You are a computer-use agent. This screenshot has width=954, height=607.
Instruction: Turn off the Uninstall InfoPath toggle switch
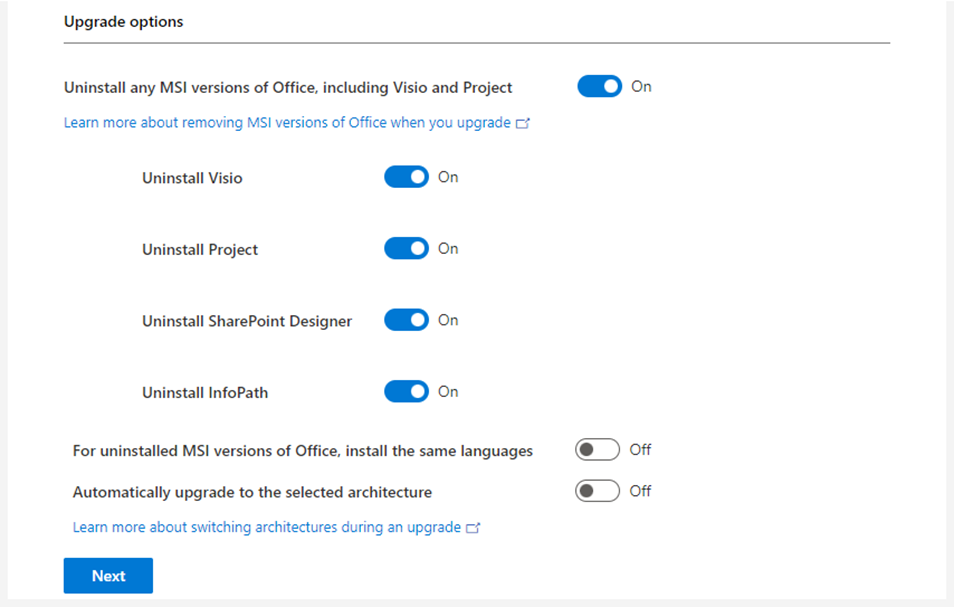406,392
